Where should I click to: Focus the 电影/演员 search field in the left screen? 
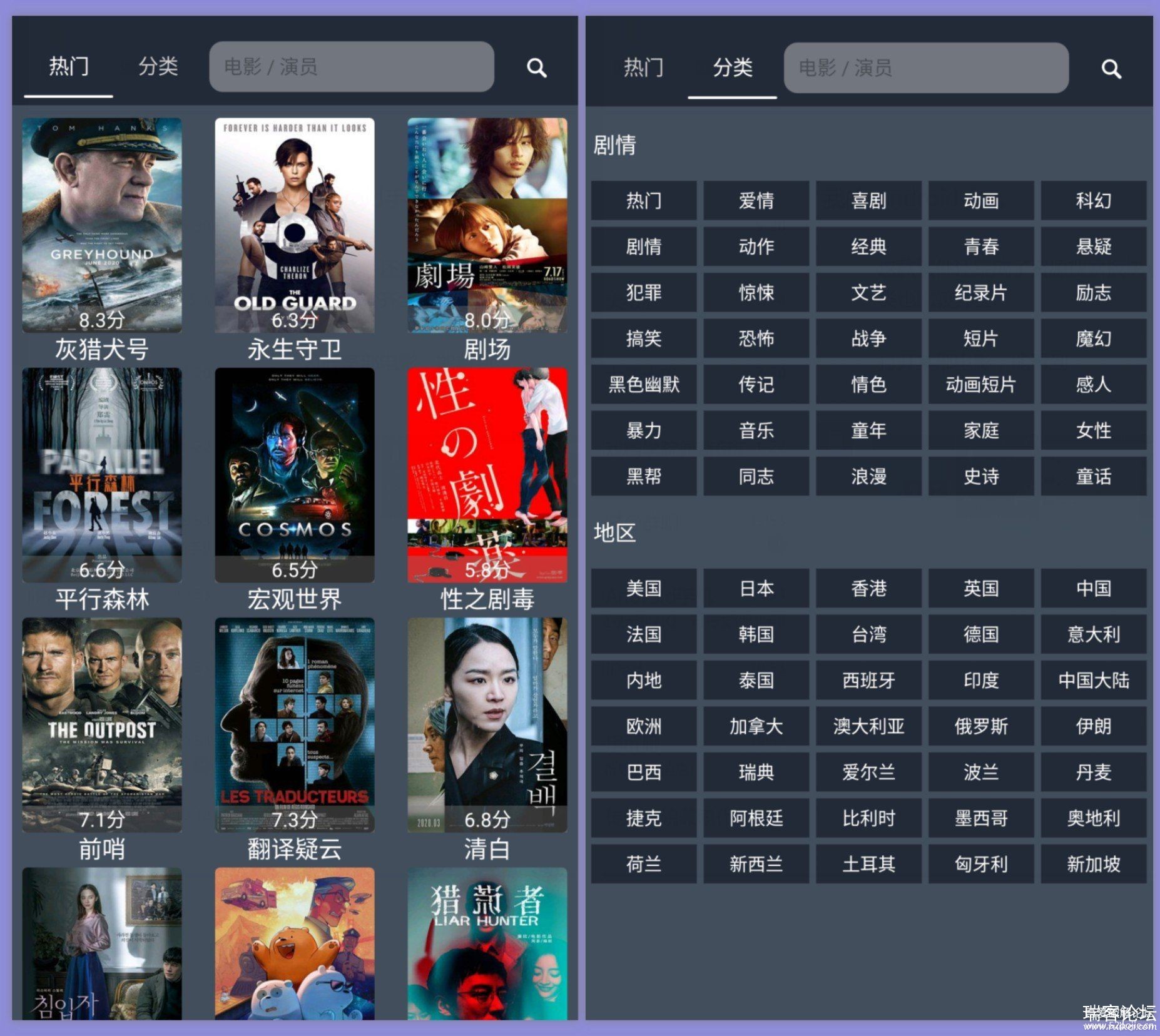pyautogui.click(x=352, y=66)
